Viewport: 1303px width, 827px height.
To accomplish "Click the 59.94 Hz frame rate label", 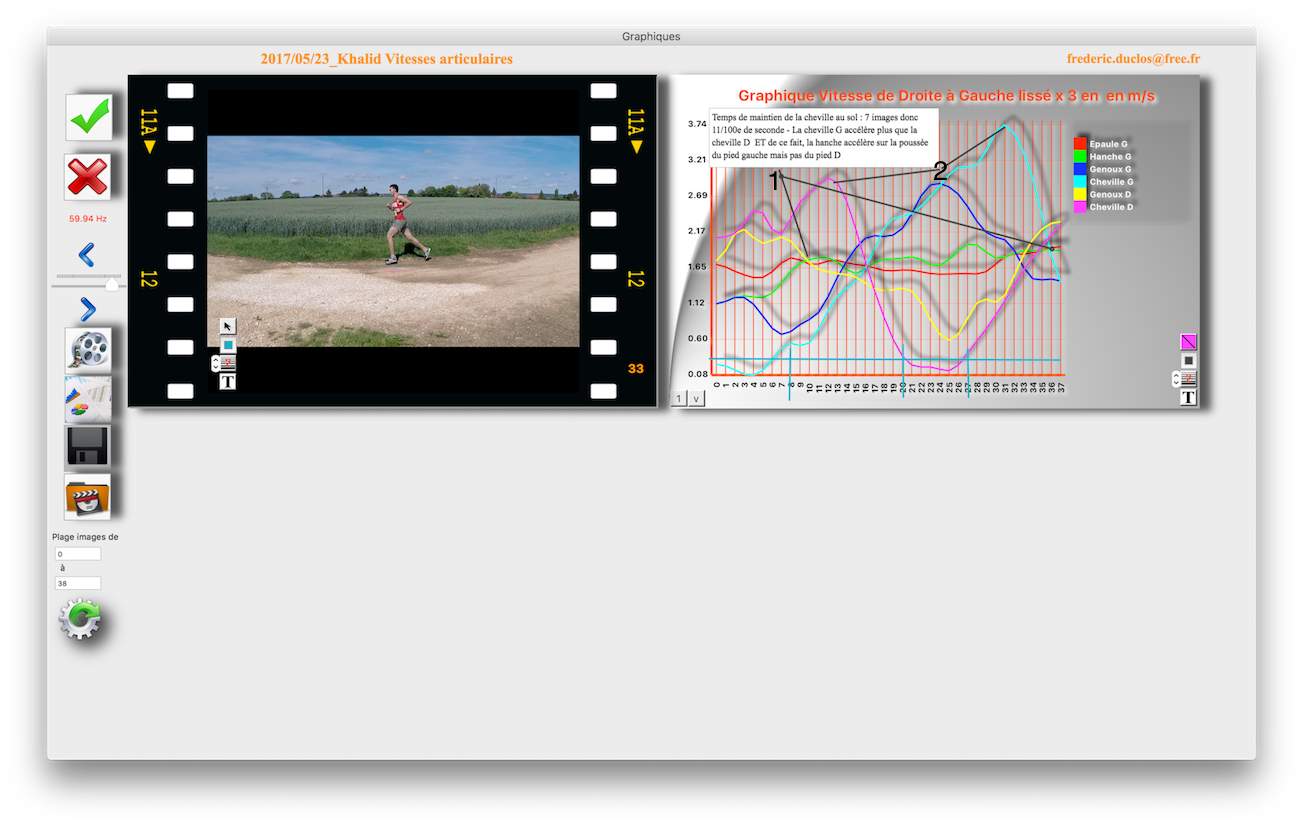I will [88, 217].
